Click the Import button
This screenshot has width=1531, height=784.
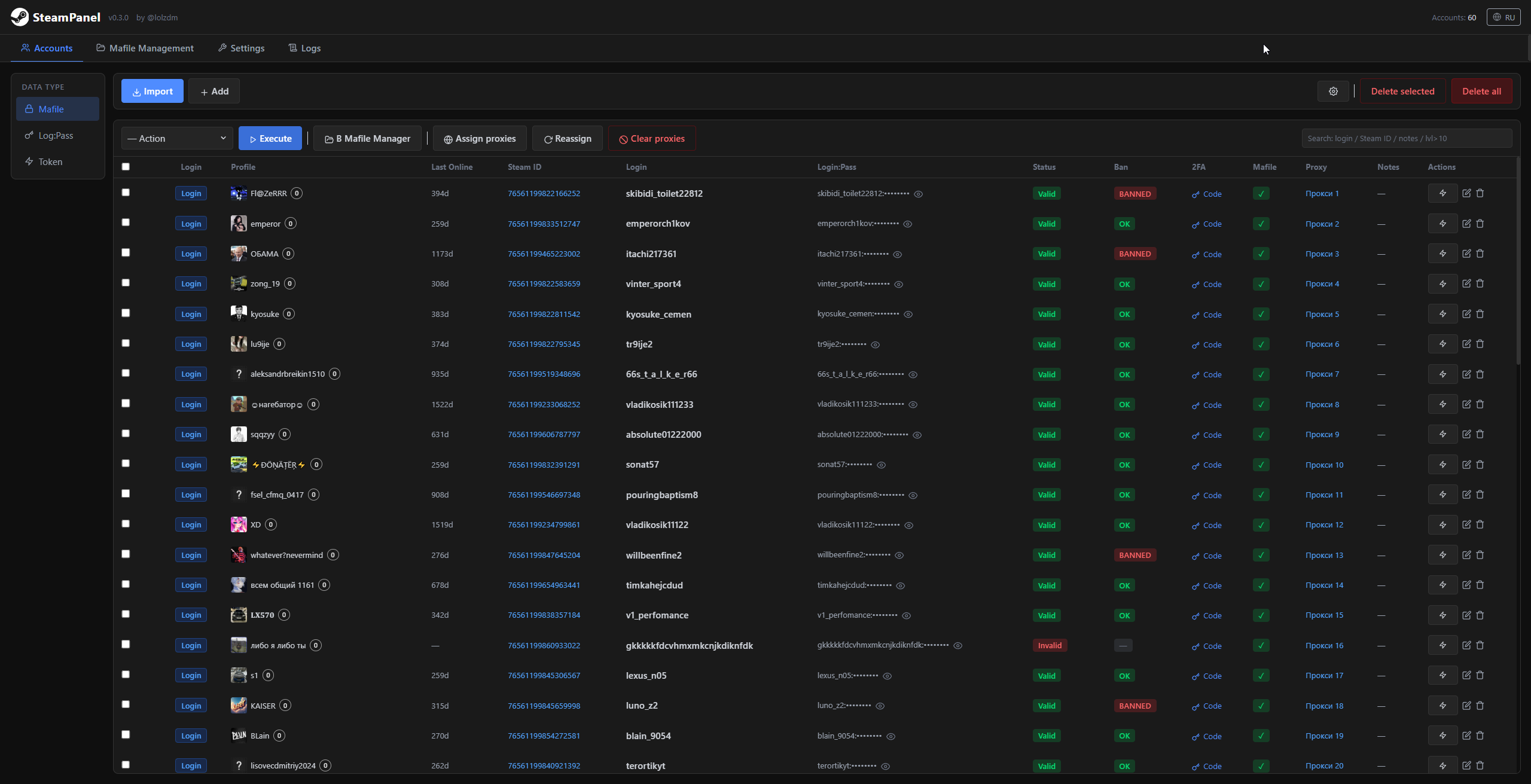pyautogui.click(x=153, y=91)
